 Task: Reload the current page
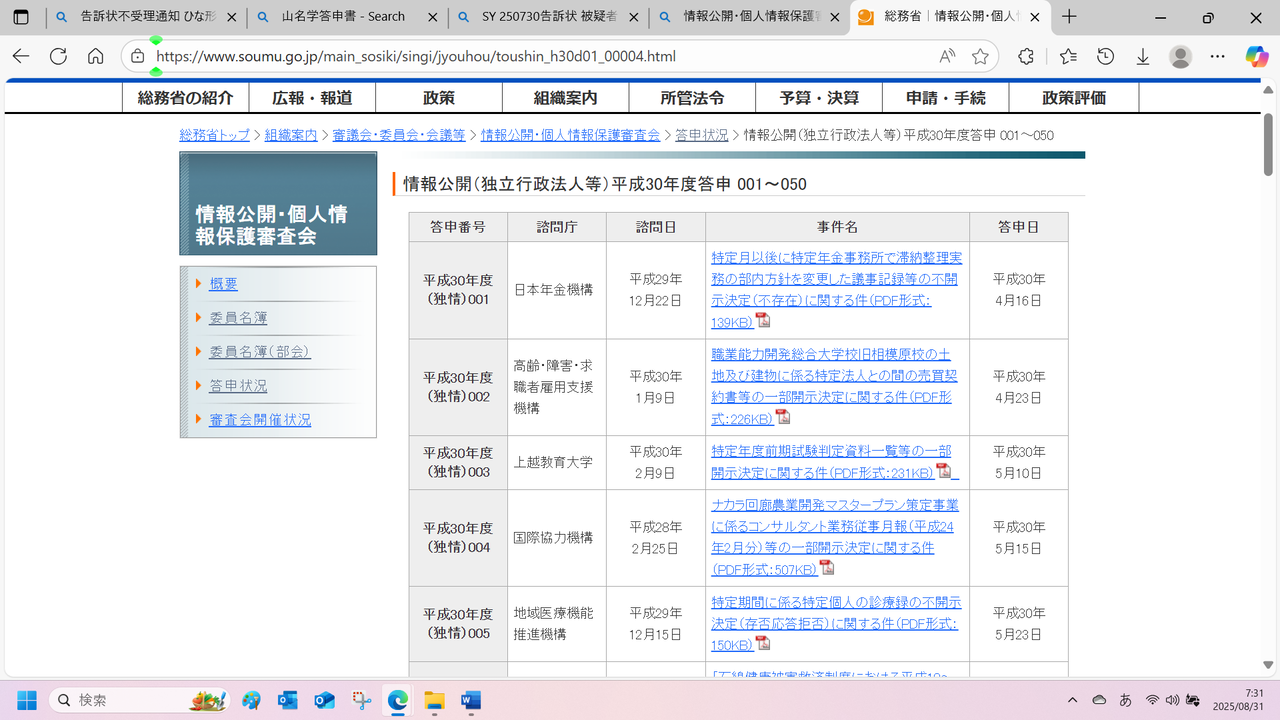(58, 57)
